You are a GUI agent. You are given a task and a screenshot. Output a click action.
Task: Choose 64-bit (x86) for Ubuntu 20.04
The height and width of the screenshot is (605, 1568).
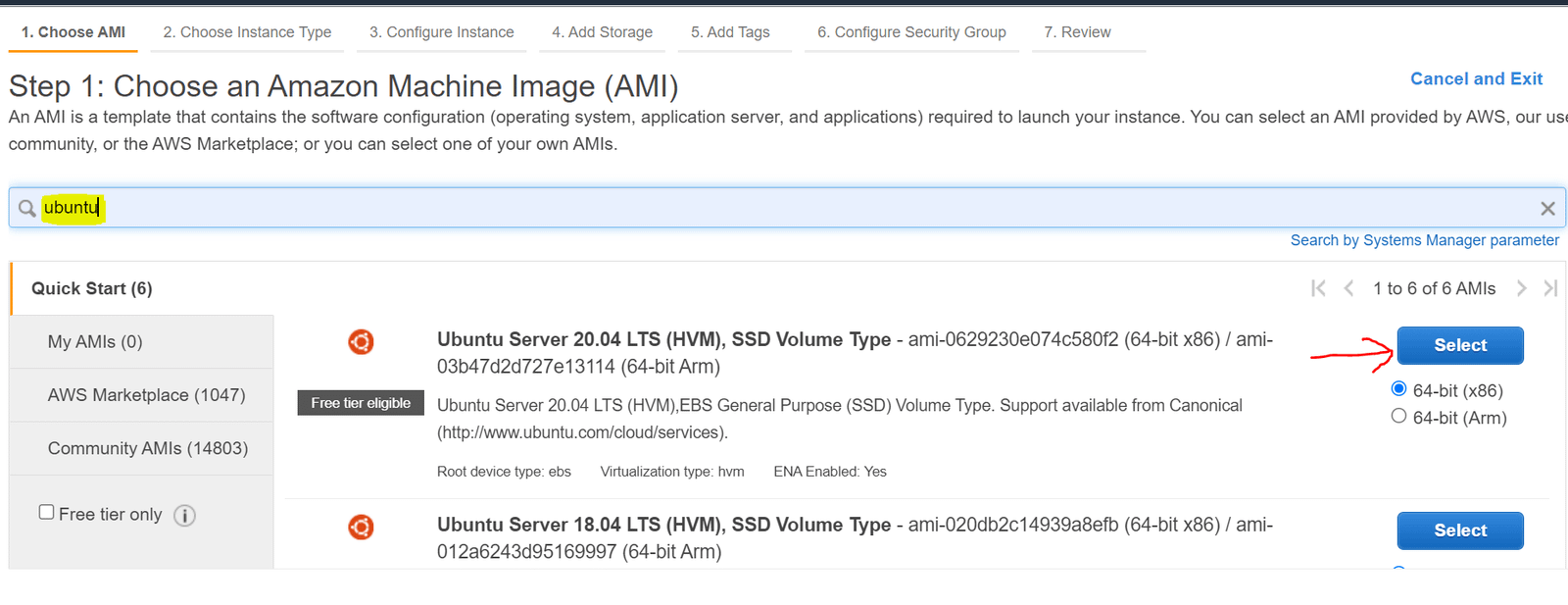pos(1398,389)
